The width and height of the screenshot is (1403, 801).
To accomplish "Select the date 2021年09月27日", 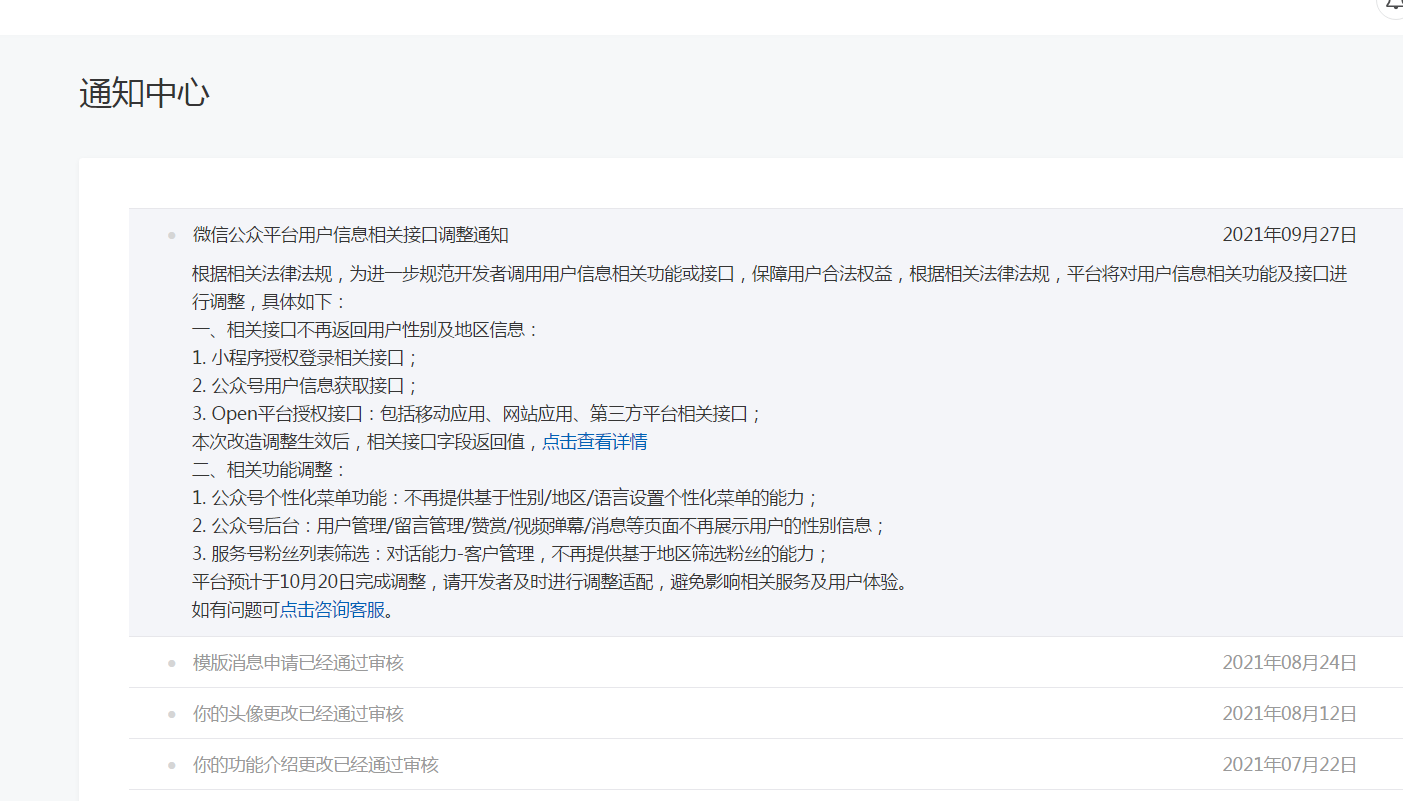I will click(x=1290, y=235).
